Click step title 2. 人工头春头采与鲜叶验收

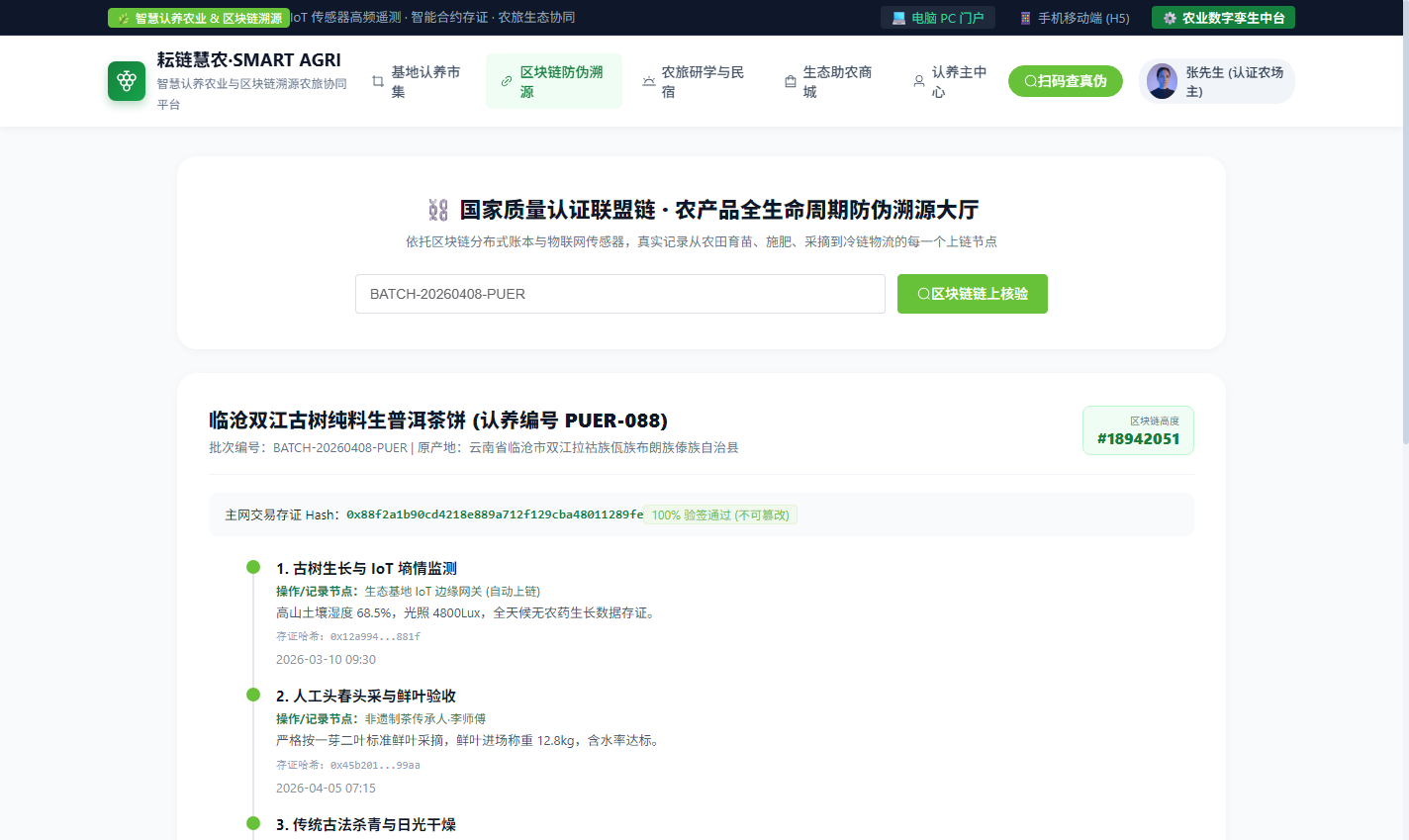[x=366, y=696]
